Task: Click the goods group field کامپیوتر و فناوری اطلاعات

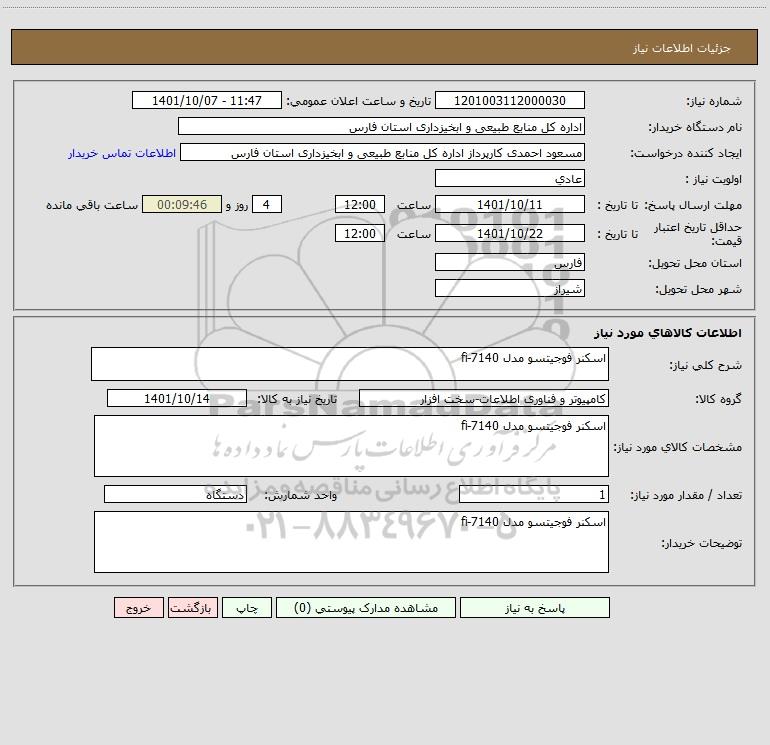Action: point(484,398)
